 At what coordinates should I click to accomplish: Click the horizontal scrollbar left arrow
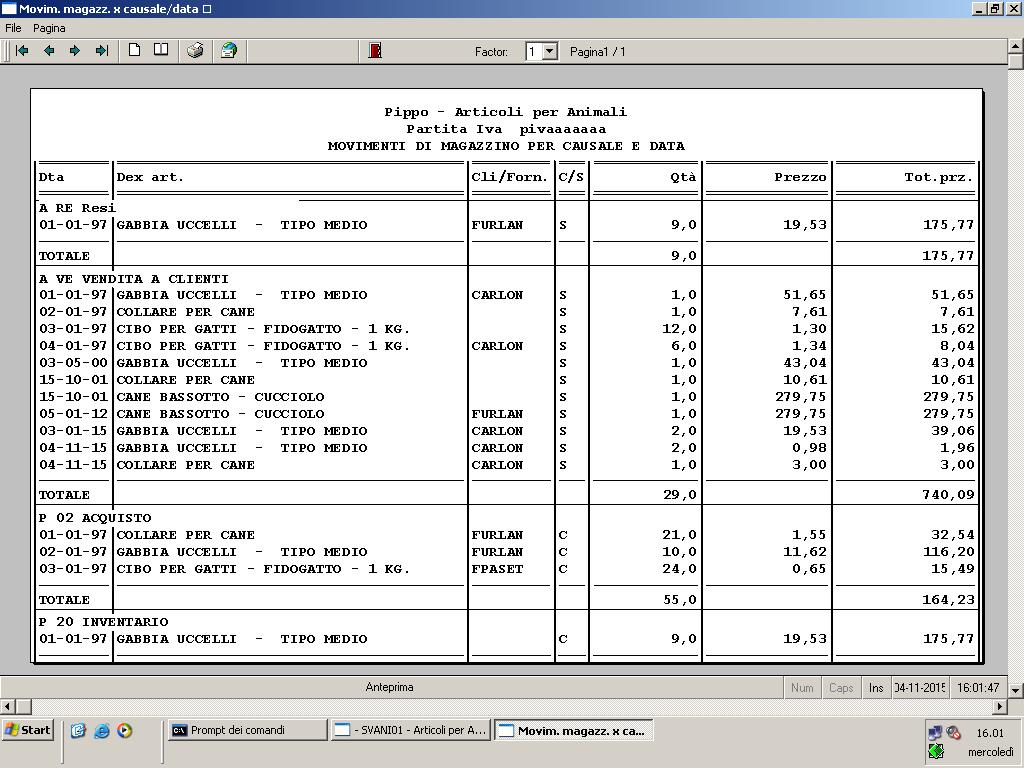pos(8,706)
